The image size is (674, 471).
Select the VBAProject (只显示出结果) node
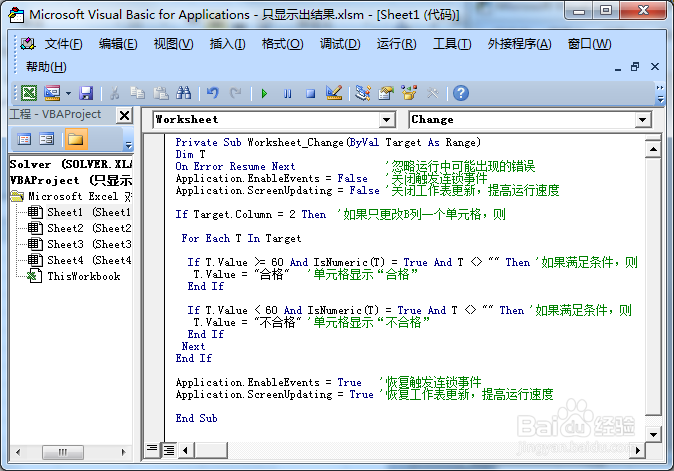pos(70,180)
